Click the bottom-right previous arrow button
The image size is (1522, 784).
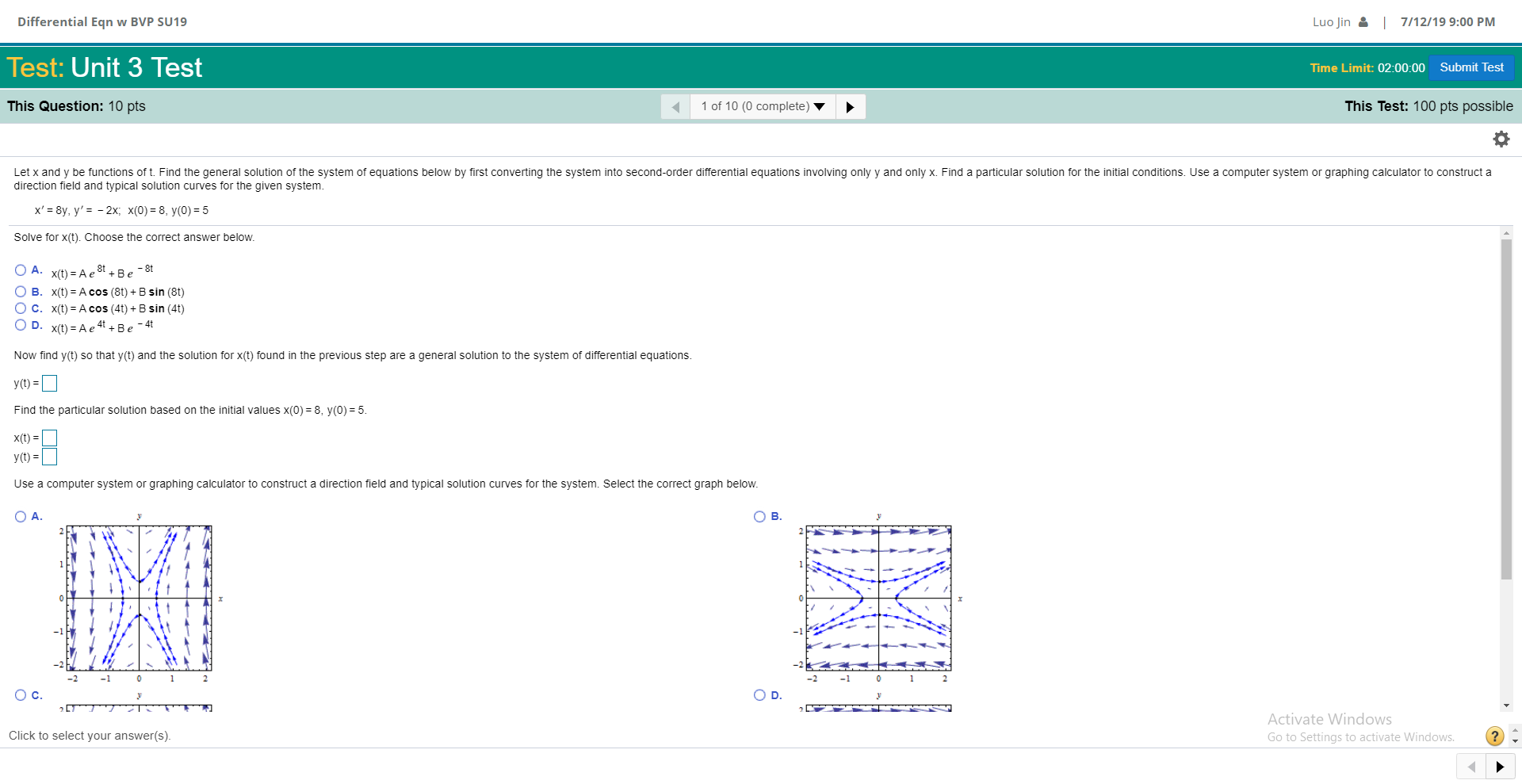tap(1471, 767)
